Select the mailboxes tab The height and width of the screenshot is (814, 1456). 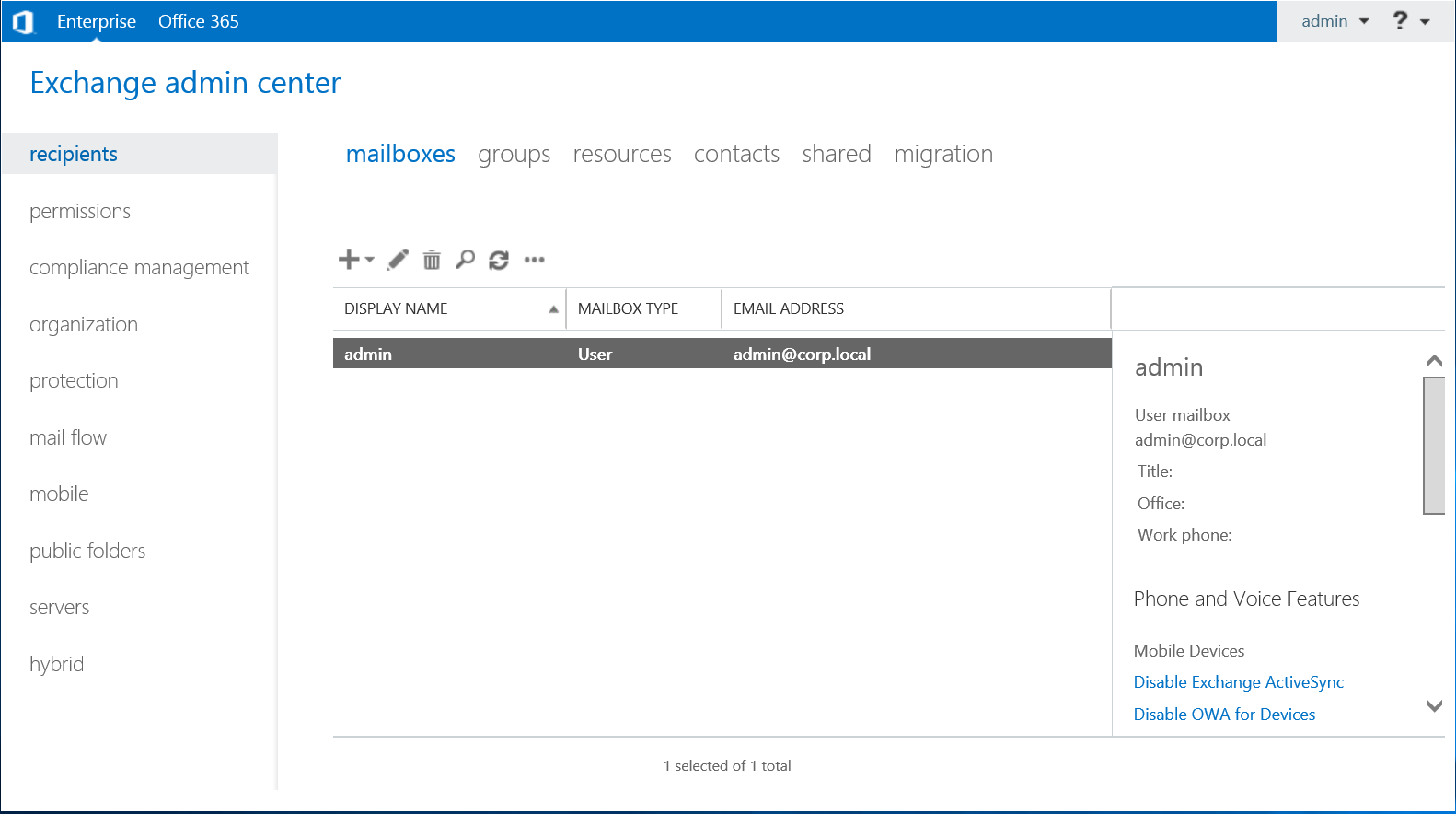tap(400, 154)
